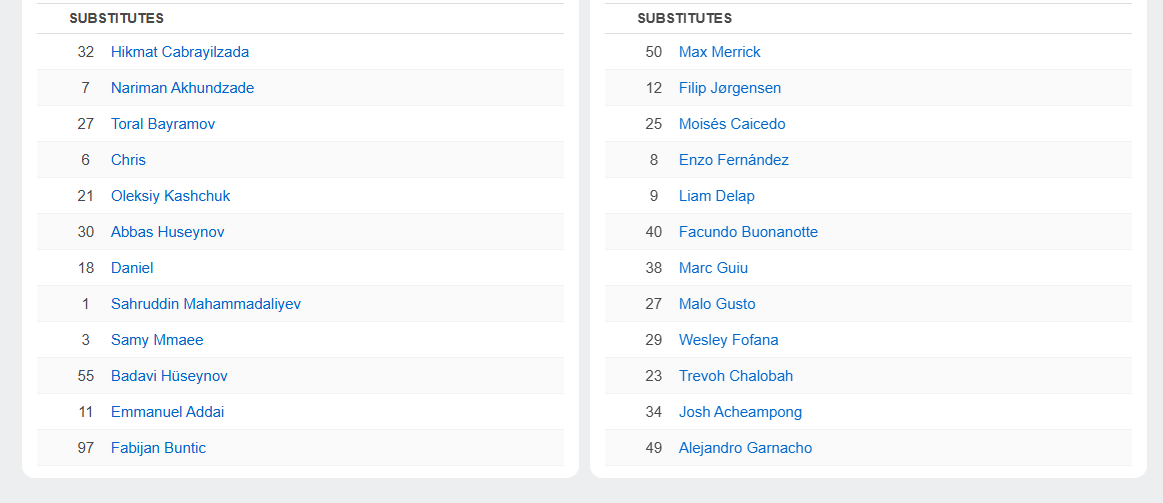
Task: Click the Alejandro Garnacho link
Action: 745,448
